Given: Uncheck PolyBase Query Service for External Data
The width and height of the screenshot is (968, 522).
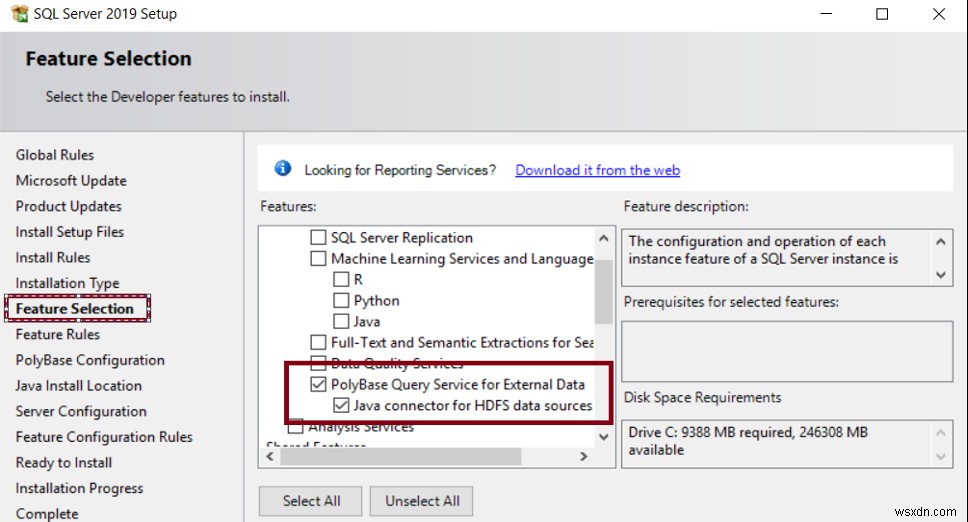Looking at the screenshot, I should point(318,384).
